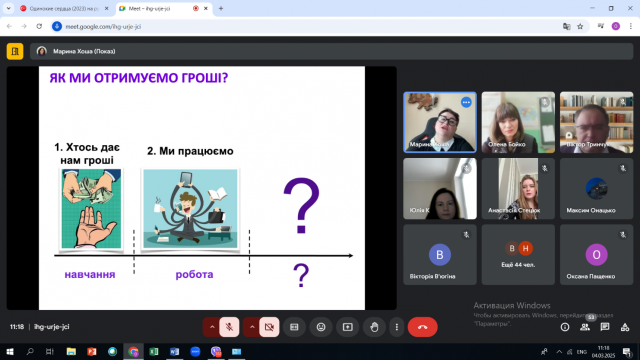The image size is (640, 360).
Task: Open the emoji reactions button
Action: 321,327
